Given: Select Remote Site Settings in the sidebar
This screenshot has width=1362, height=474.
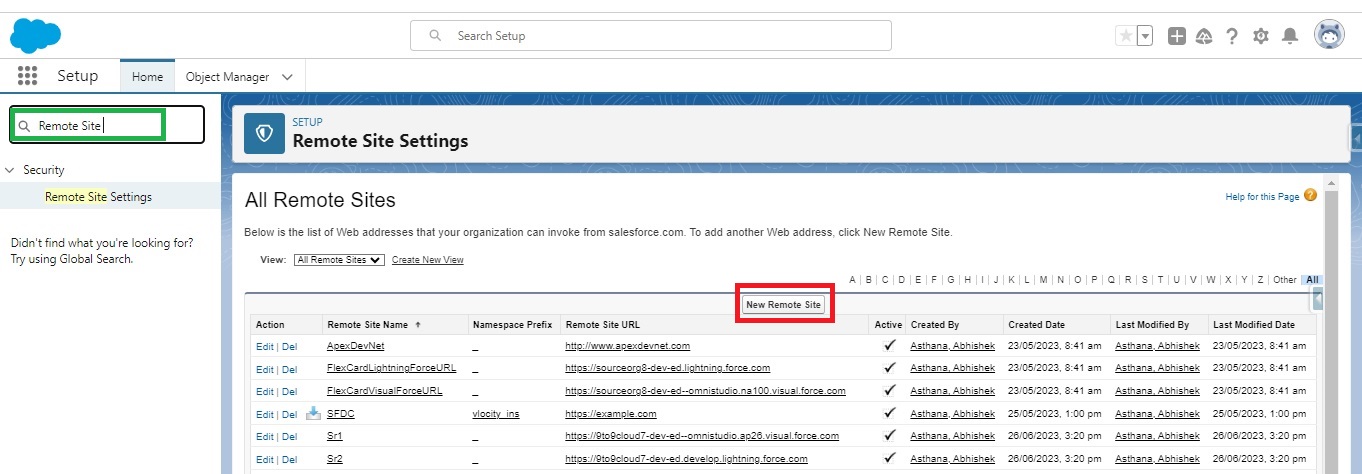Looking at the screenshot, I should pos(98,197).
